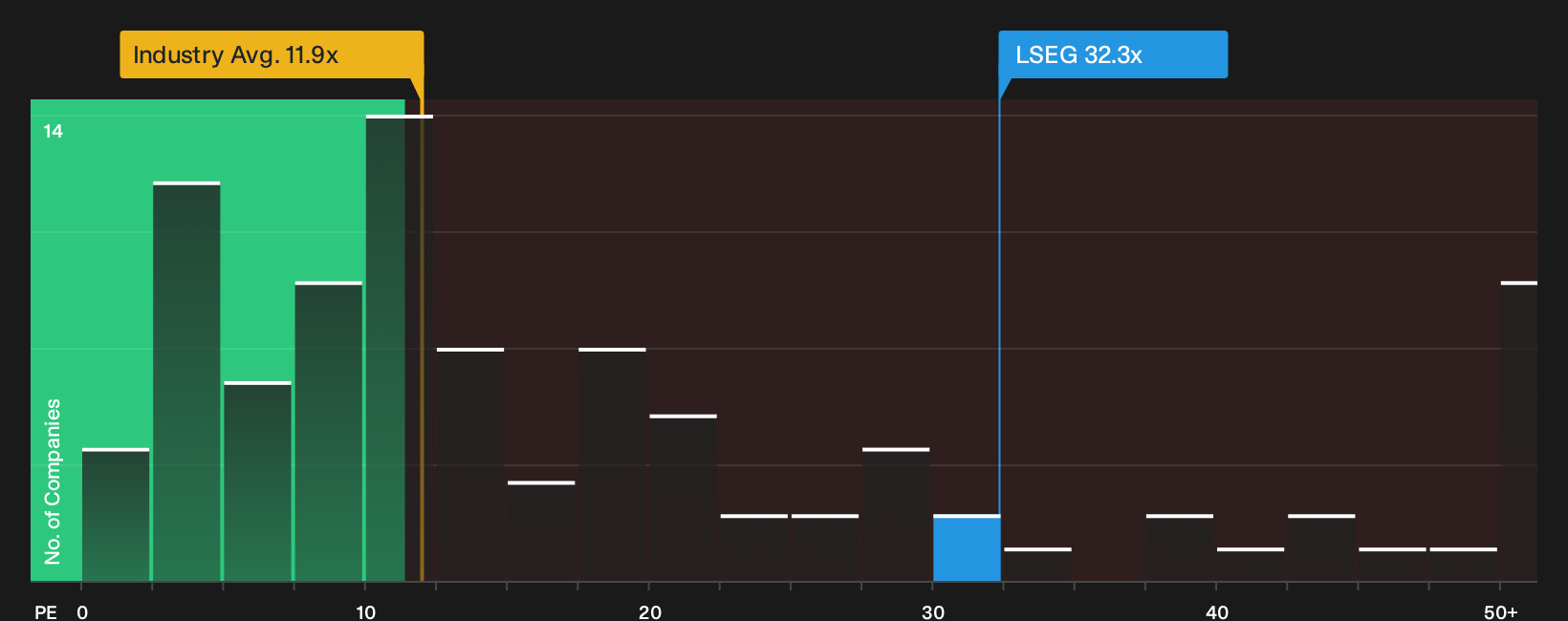The image size is (1568, 621).
Task: Click the axis label '50+'
Action: click(1501, 612)
